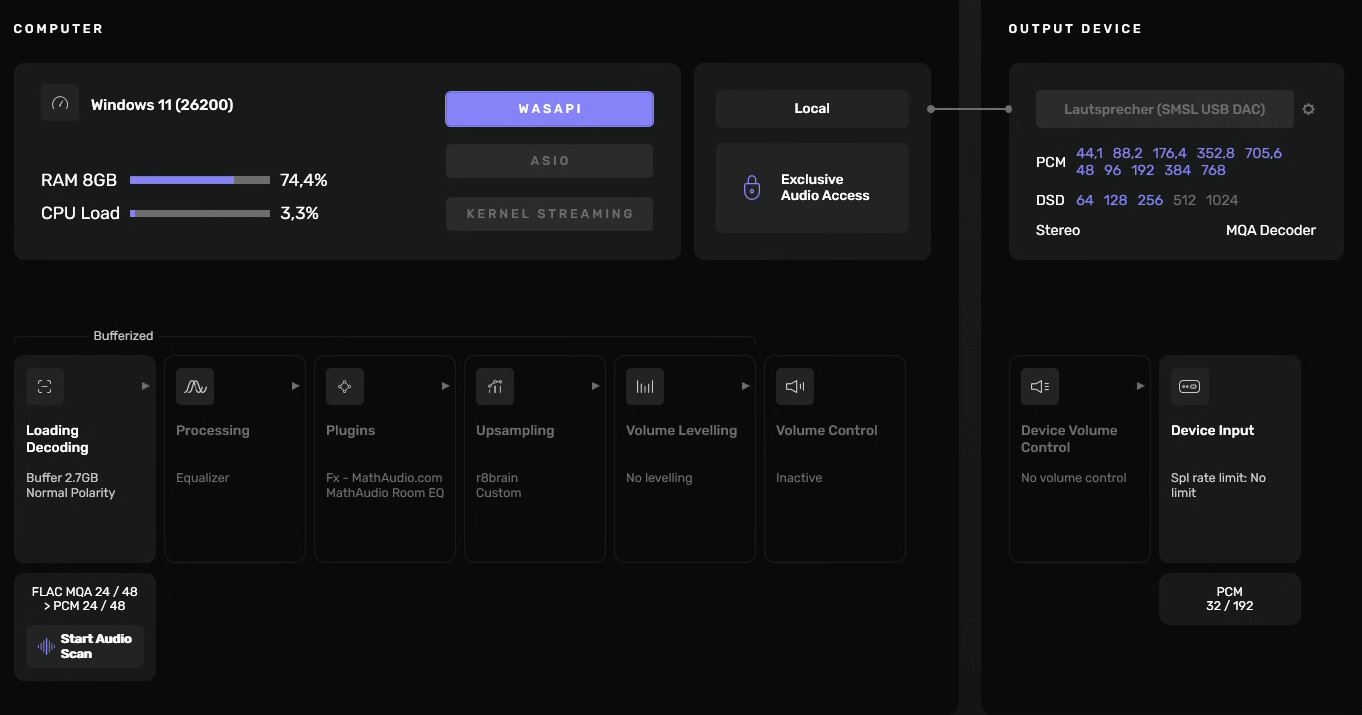Open the Plugins MathAudio stage card
This screenshot has height=715, width=1362.
385,459
